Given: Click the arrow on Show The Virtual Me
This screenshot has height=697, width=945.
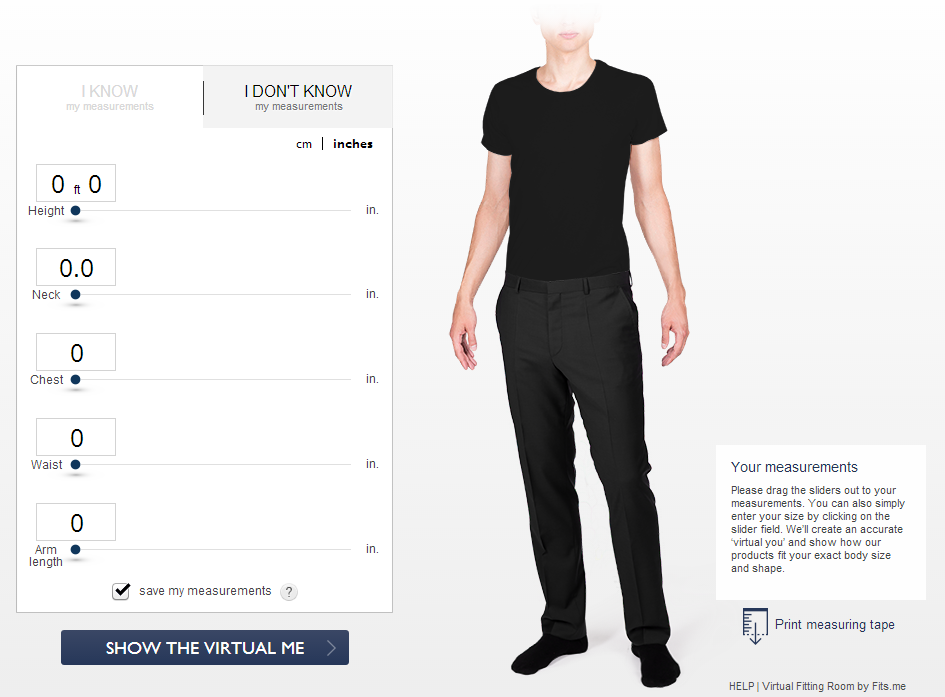Looking at the screenshot, I should click(331, 648).
